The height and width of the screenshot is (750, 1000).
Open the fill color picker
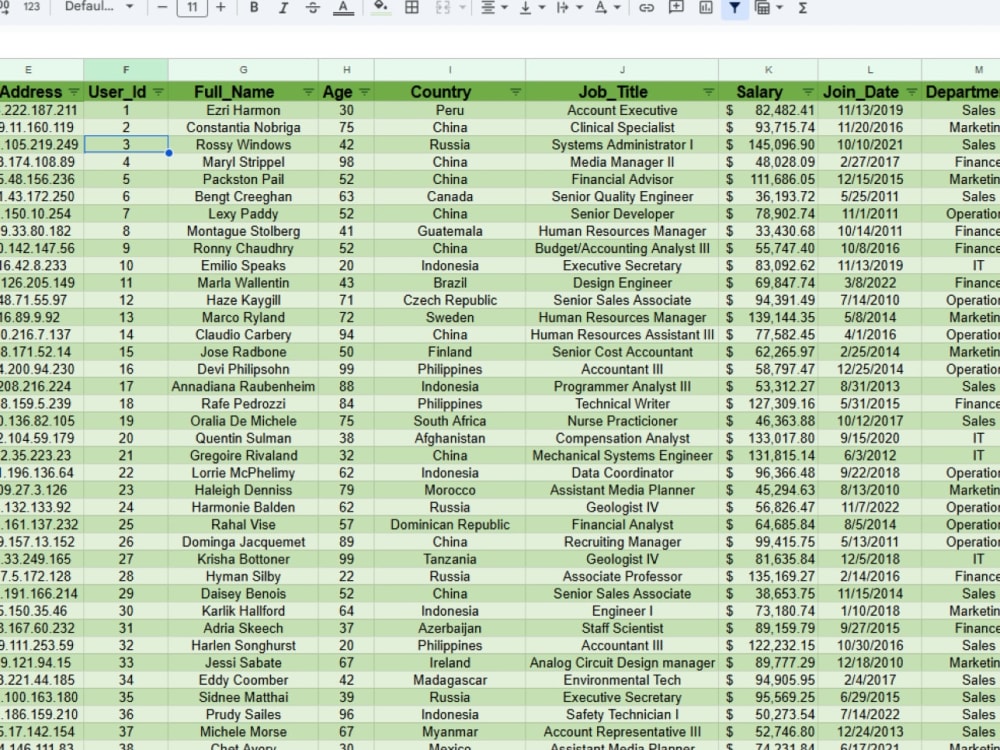pos(381,8)
